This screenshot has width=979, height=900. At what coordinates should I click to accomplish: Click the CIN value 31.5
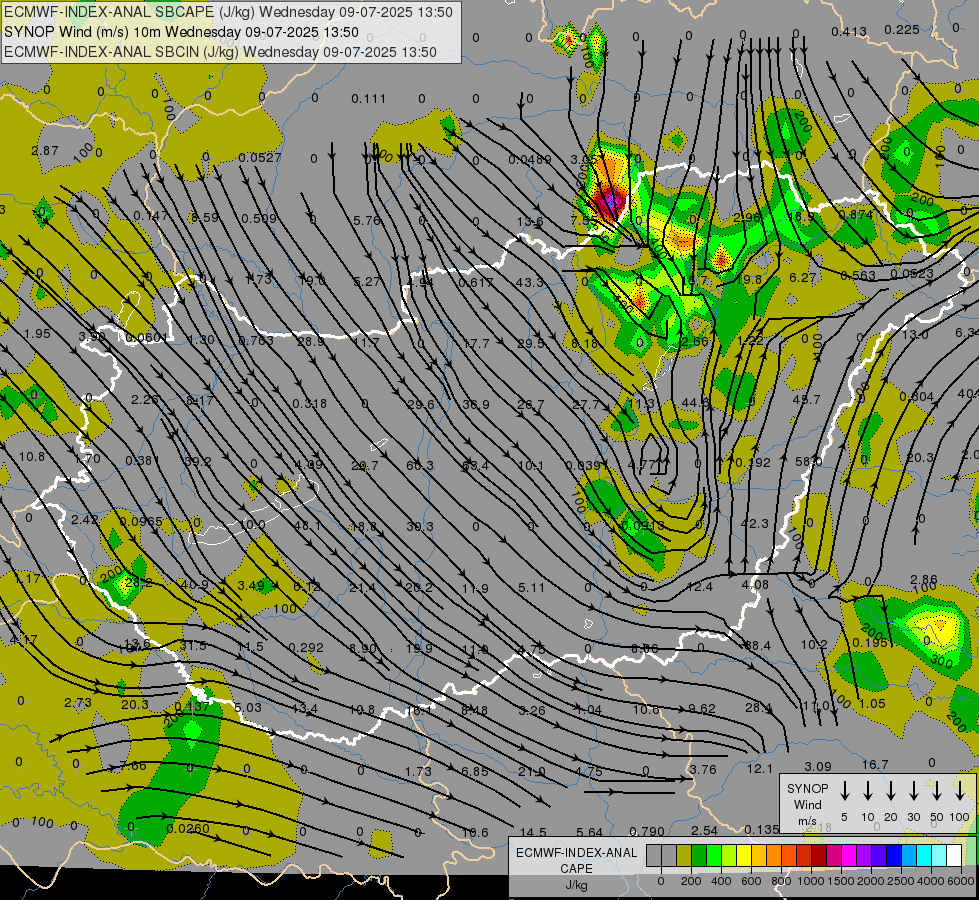tap(193, 645)
